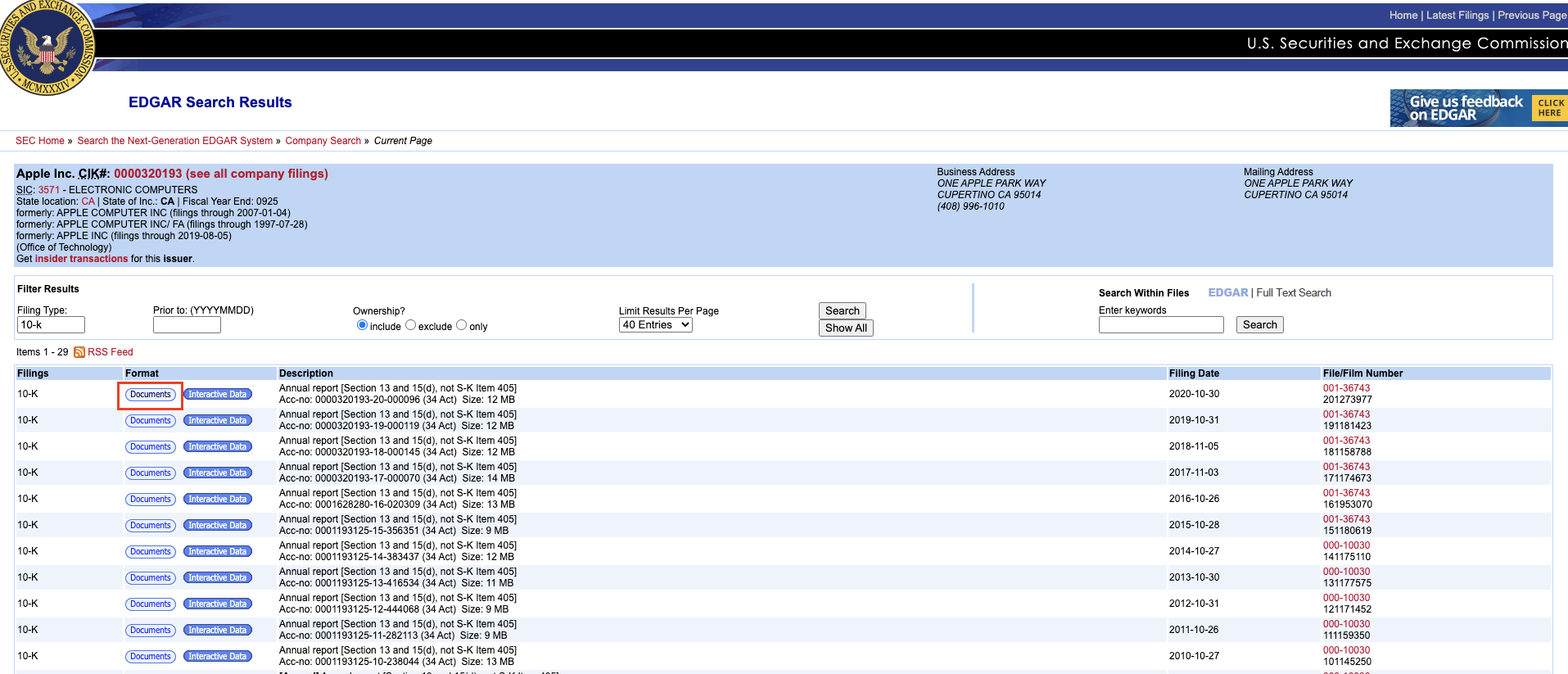This screenshot has width=1568, height=674.
Task: Click file number 001-36743 for the 2016-10-26 filing
Action: pyautogui.click(x=1346, y=493)
